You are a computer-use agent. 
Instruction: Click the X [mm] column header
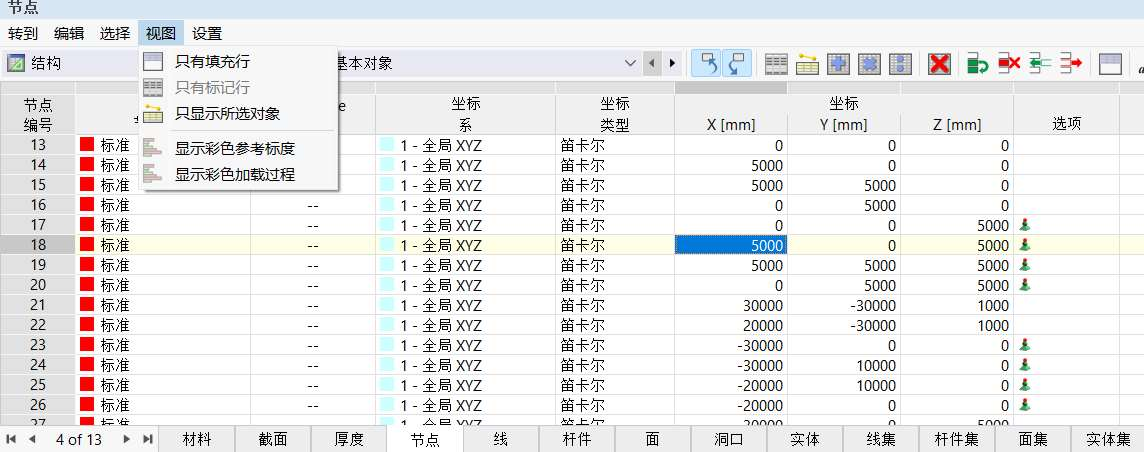731,125
